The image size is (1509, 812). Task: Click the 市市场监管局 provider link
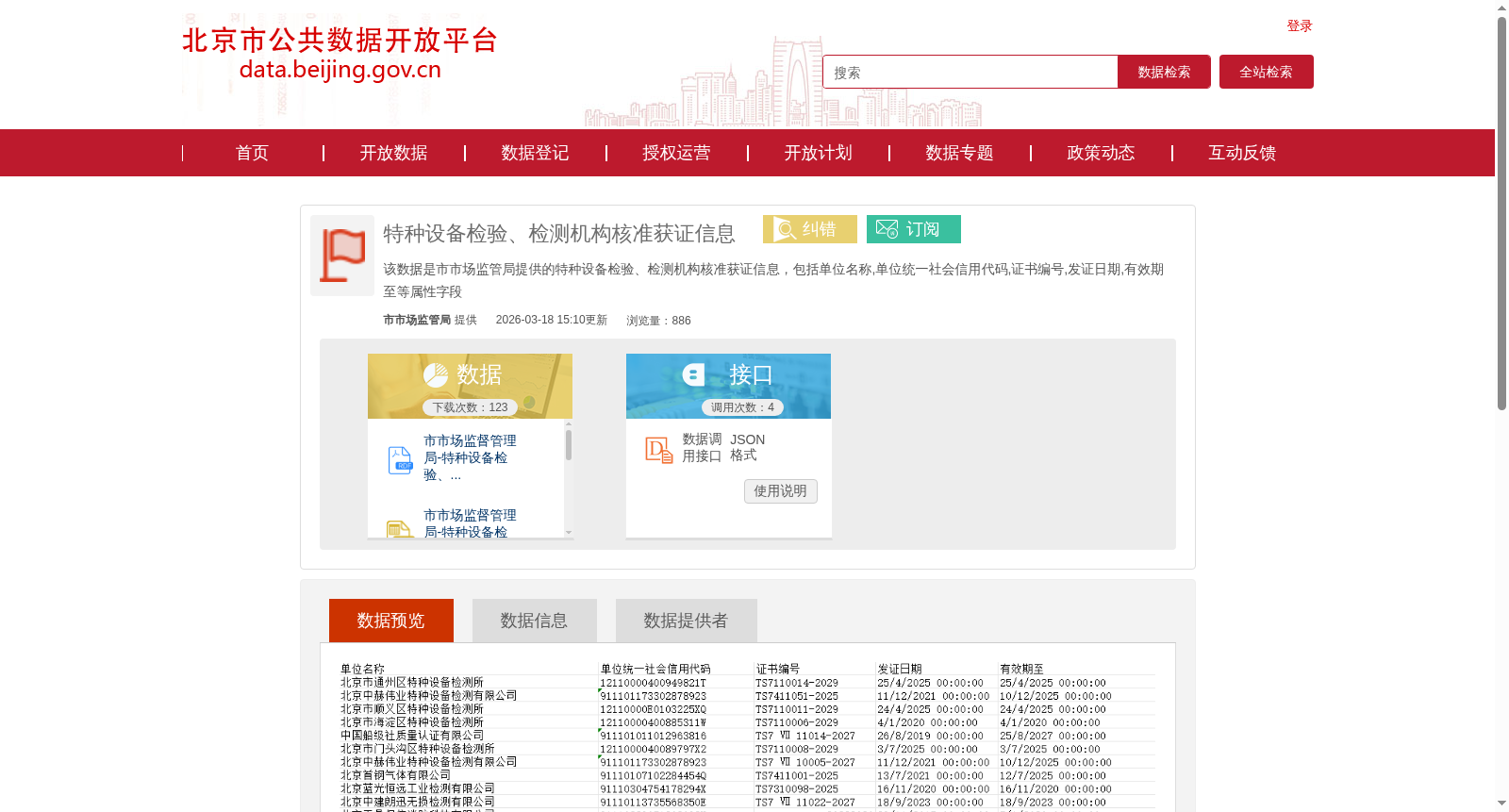pos(417,320)
